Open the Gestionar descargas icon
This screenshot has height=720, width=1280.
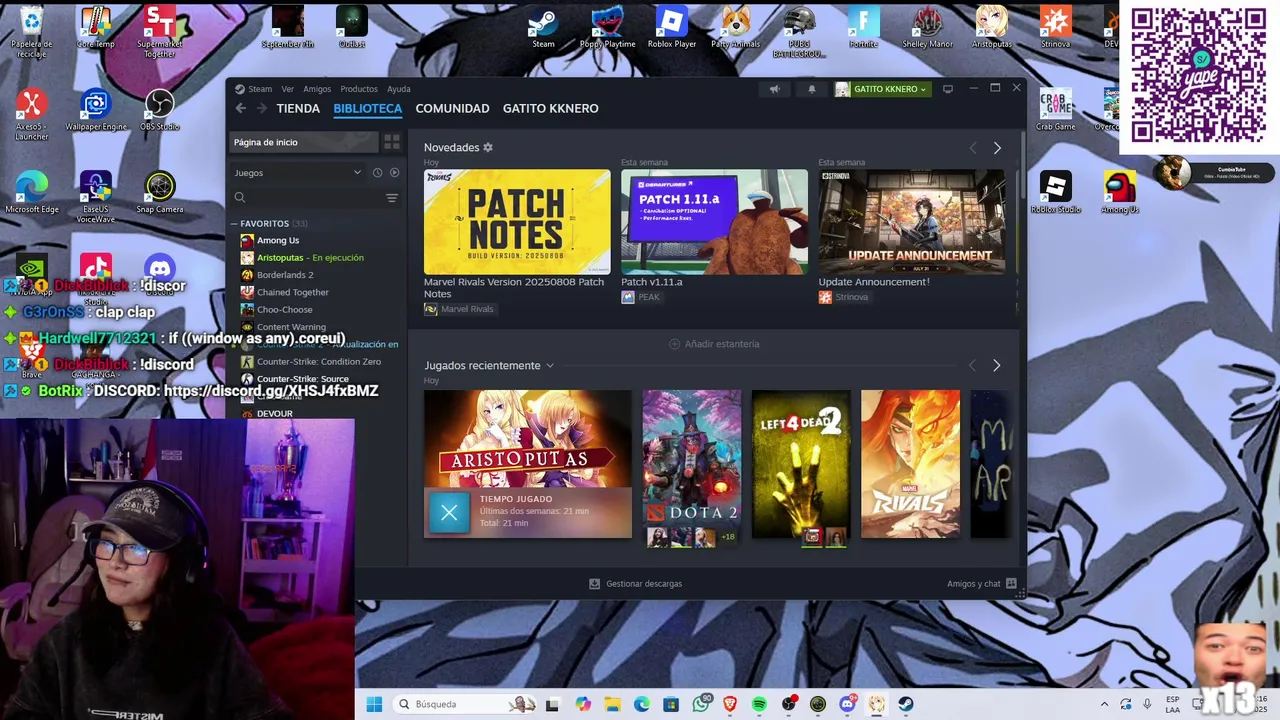point(594,584)
